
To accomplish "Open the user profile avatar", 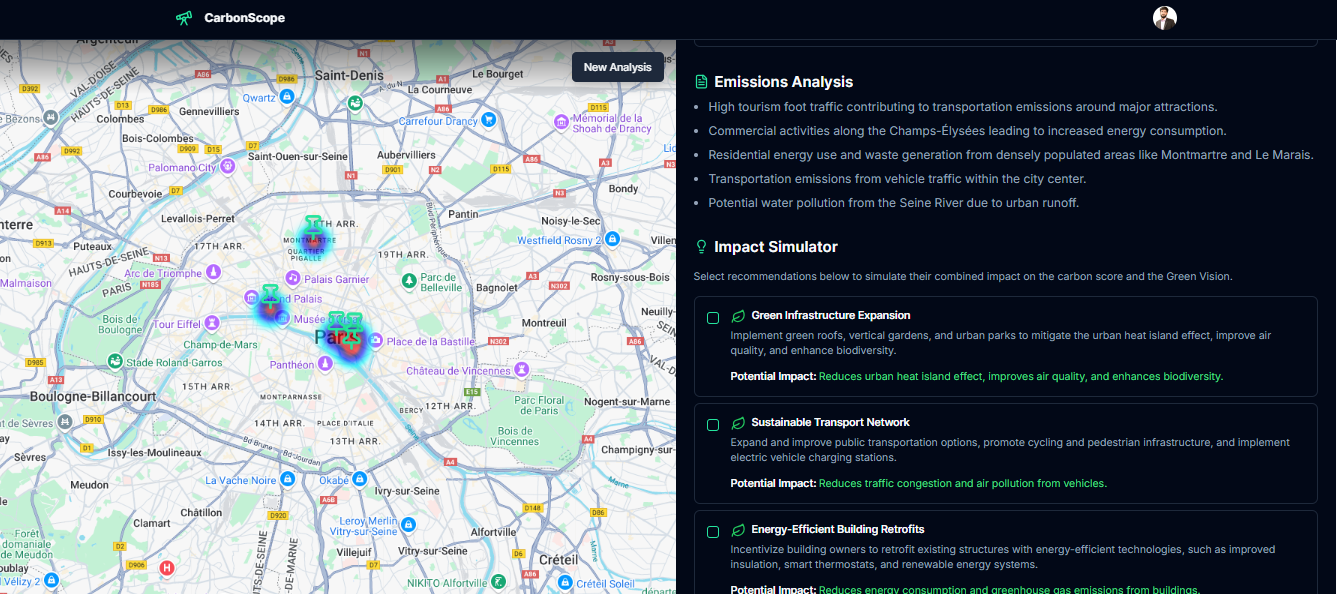I will click(x=1165, y=18).
